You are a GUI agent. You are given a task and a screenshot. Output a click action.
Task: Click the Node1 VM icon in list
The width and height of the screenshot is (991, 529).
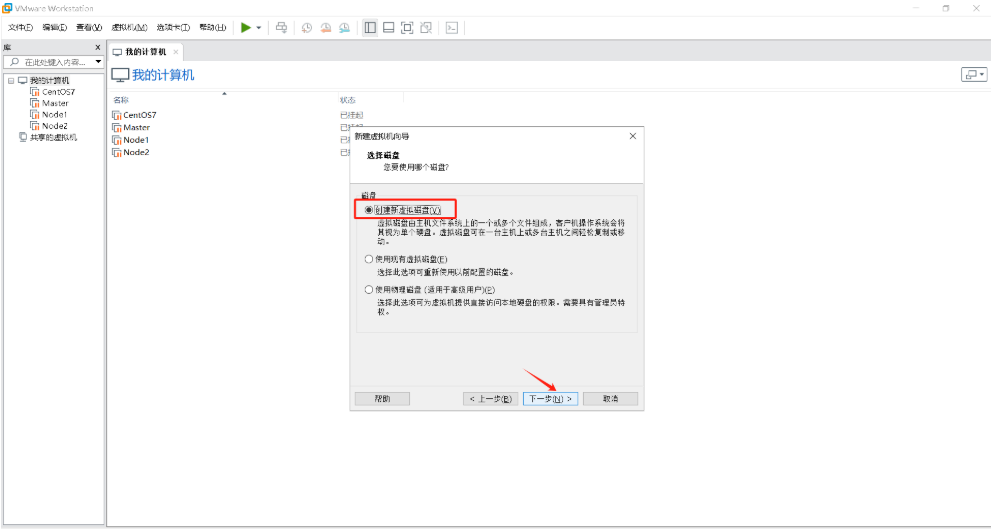(x=116, y=140)
